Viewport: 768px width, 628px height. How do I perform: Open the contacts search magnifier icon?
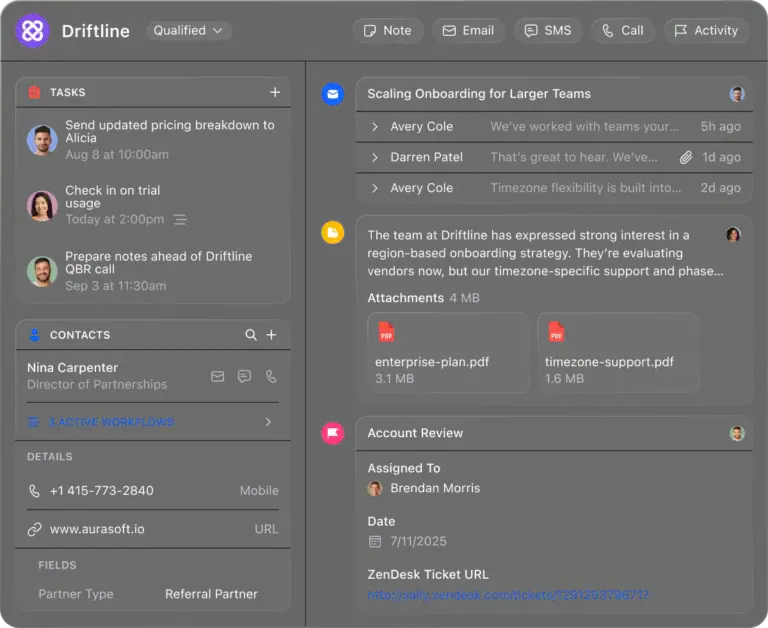tap(251, 335)
